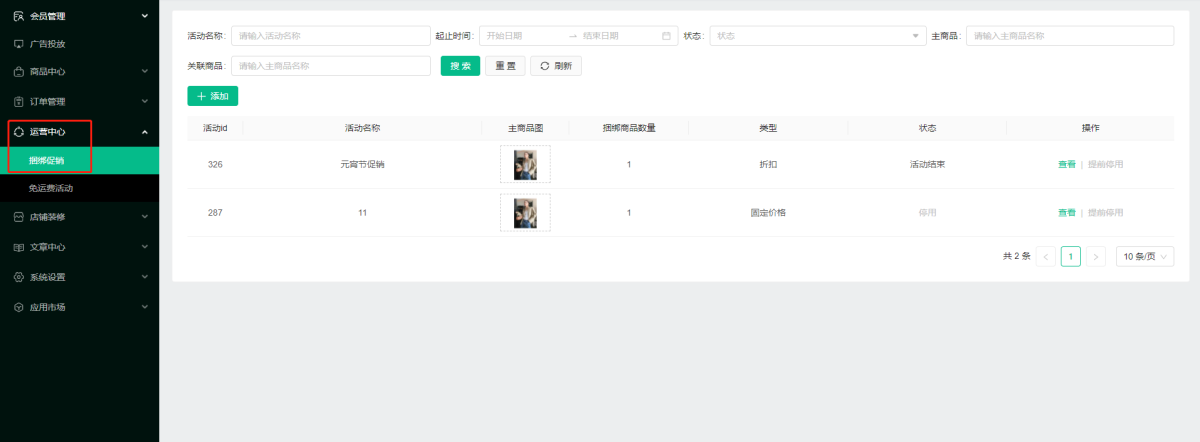This screenshot has height=442, width=1200.
Task: Click the 订单管理 clipboard icon
Action: click(x=18, y=101)
